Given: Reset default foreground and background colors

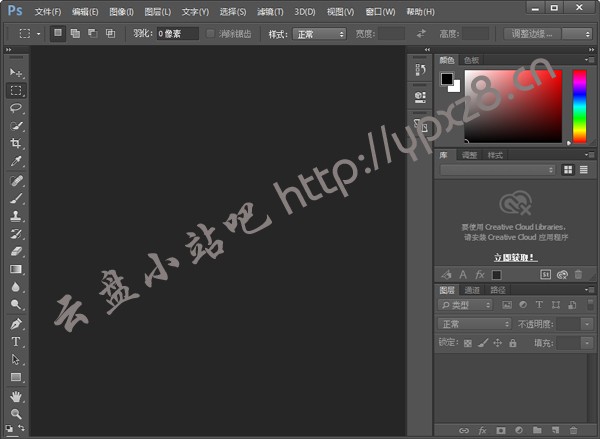Looking at the screenshot, I should (9, 428).
